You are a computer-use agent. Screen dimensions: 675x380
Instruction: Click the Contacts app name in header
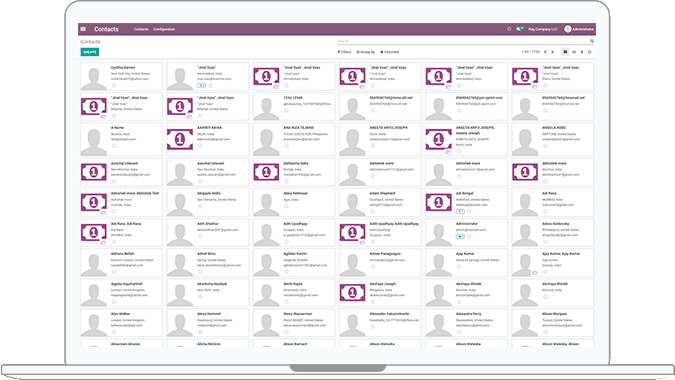[106, 29]
